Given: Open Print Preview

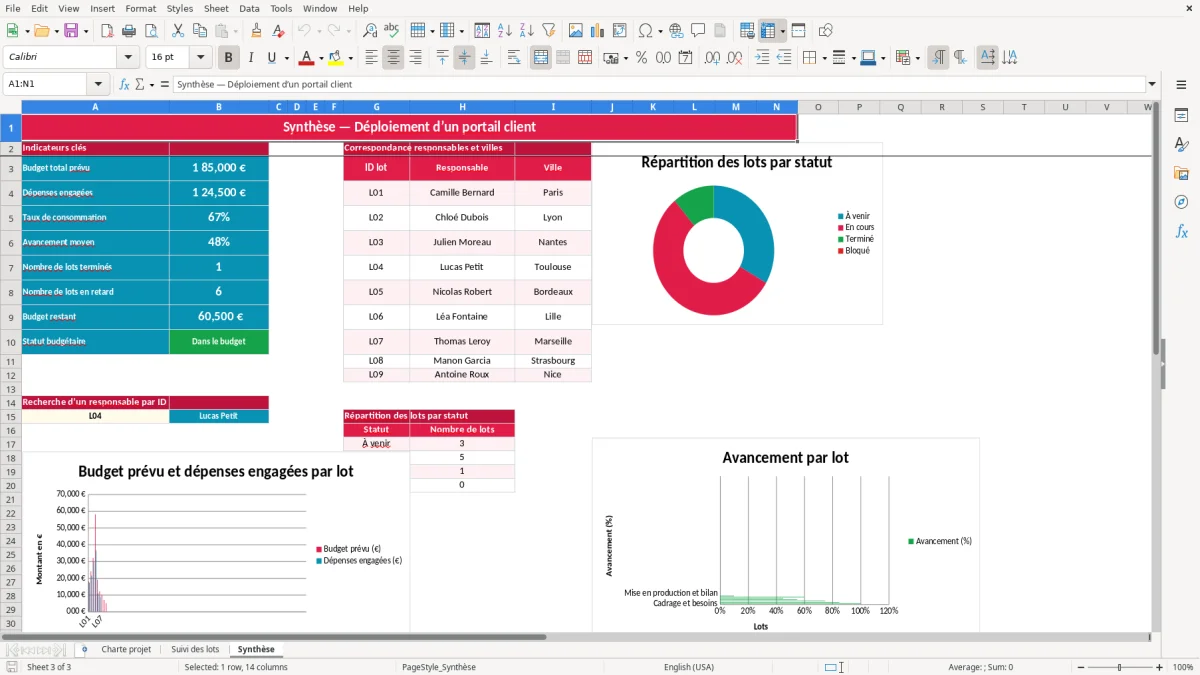Looking at the screenshot, I should 151,31.
